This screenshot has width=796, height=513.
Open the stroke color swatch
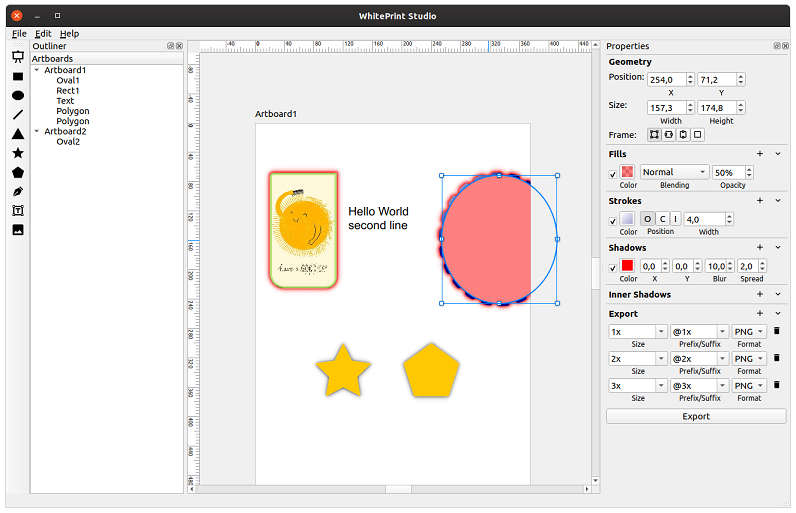click(x=627, y=219)
